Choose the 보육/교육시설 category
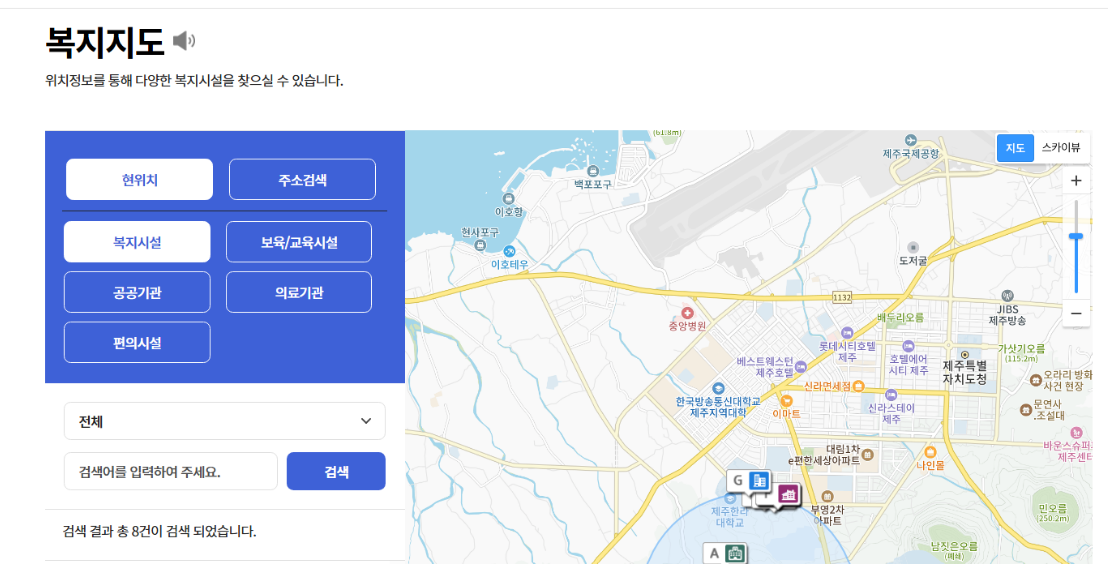1108x567 pixels. point(299,242)
